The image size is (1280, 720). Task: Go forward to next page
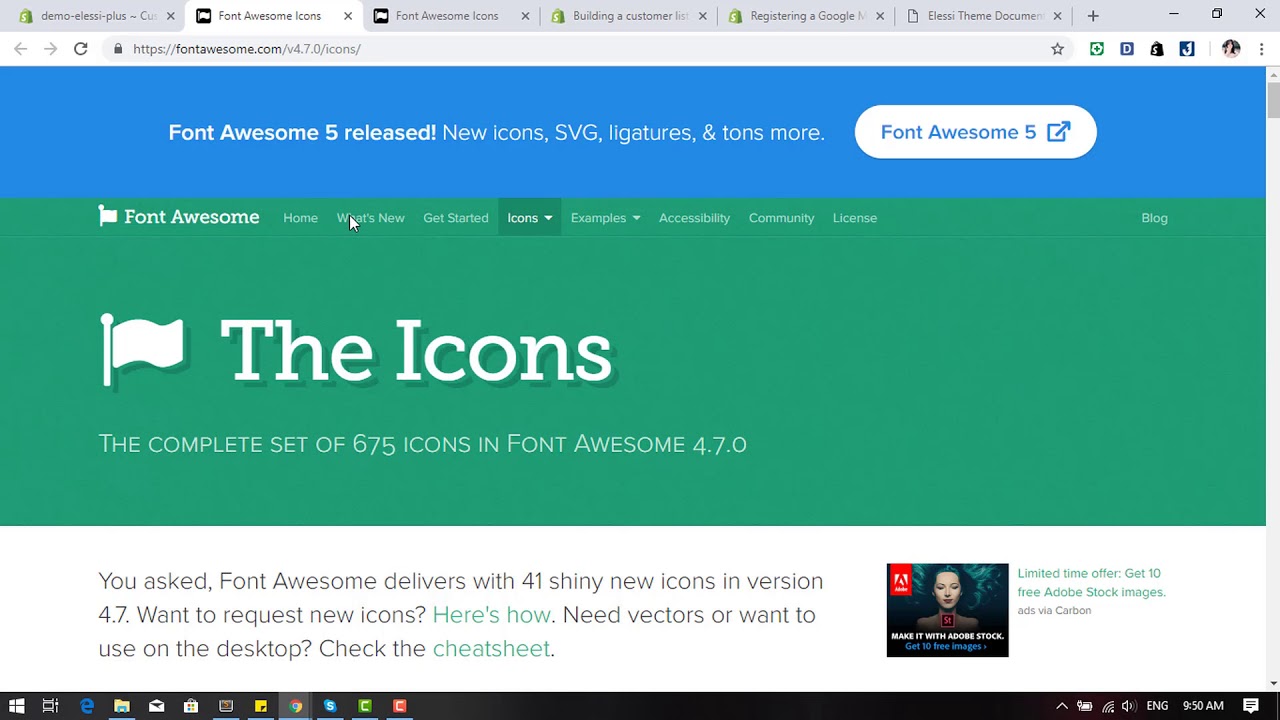pyautogui.click(x=50, y=49)
